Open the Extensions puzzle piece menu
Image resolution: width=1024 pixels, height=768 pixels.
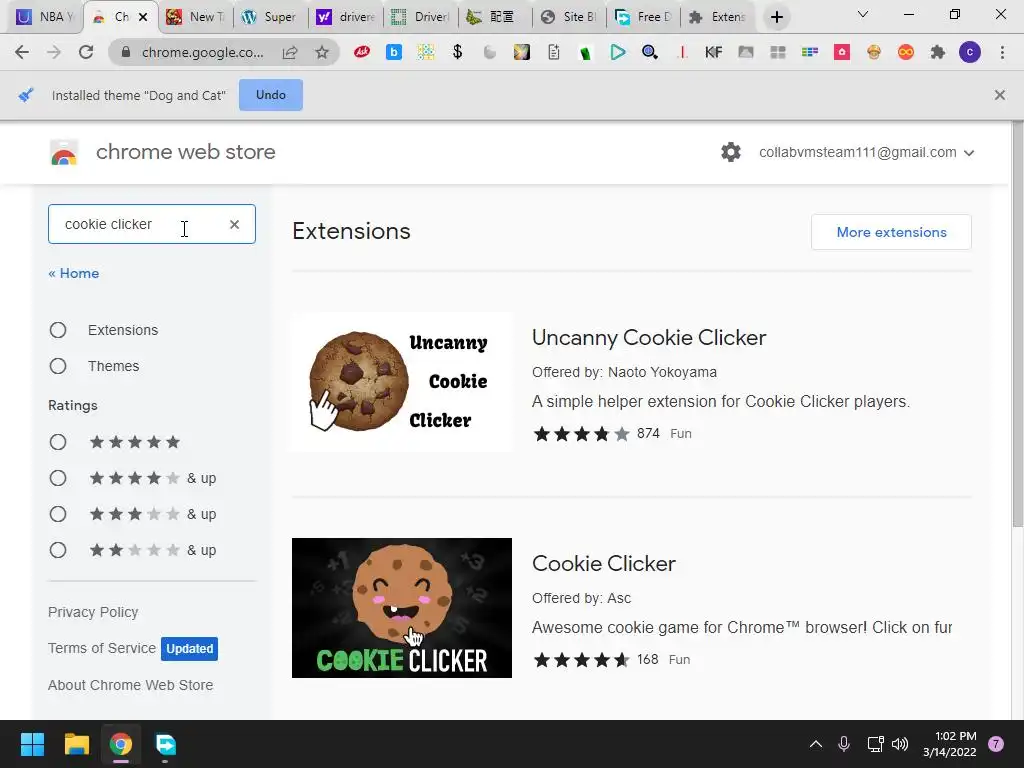click(938, 52)
